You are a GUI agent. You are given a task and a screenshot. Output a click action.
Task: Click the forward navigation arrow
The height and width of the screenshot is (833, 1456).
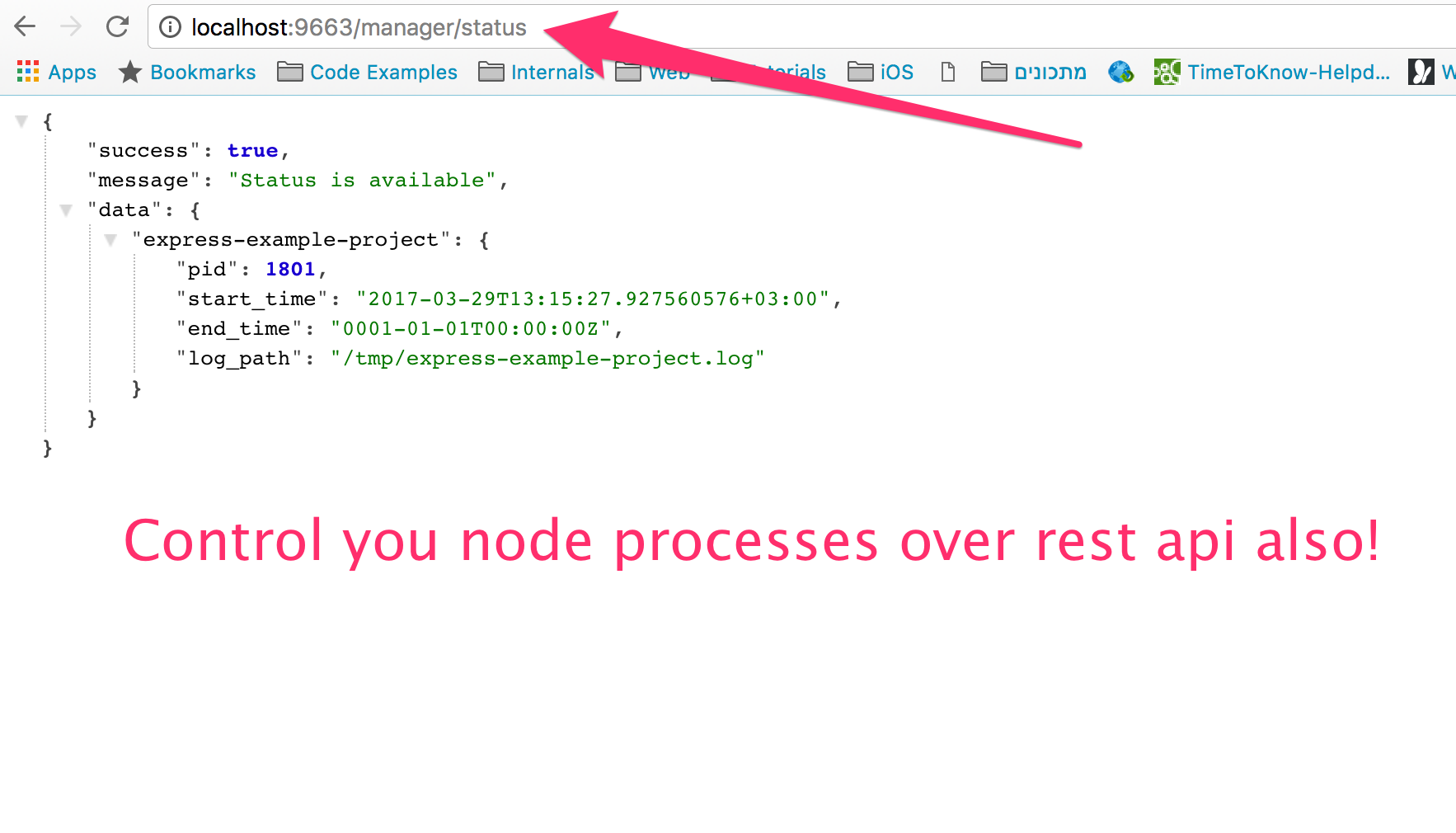(x=71, y=26)
